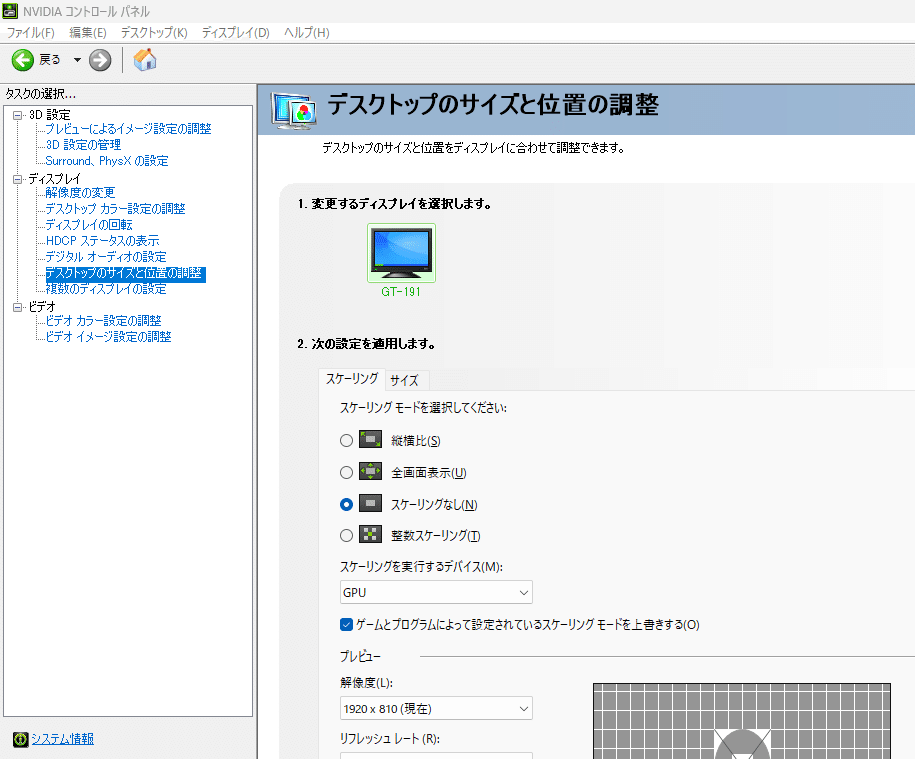Click the ビデオ category label in tree
The width and height of the screenshot is (915, 759).
42,307
